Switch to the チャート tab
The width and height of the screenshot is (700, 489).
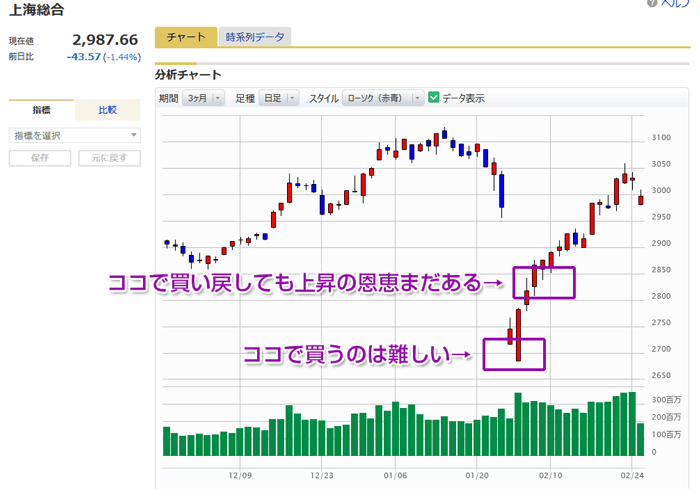[185, 37]
